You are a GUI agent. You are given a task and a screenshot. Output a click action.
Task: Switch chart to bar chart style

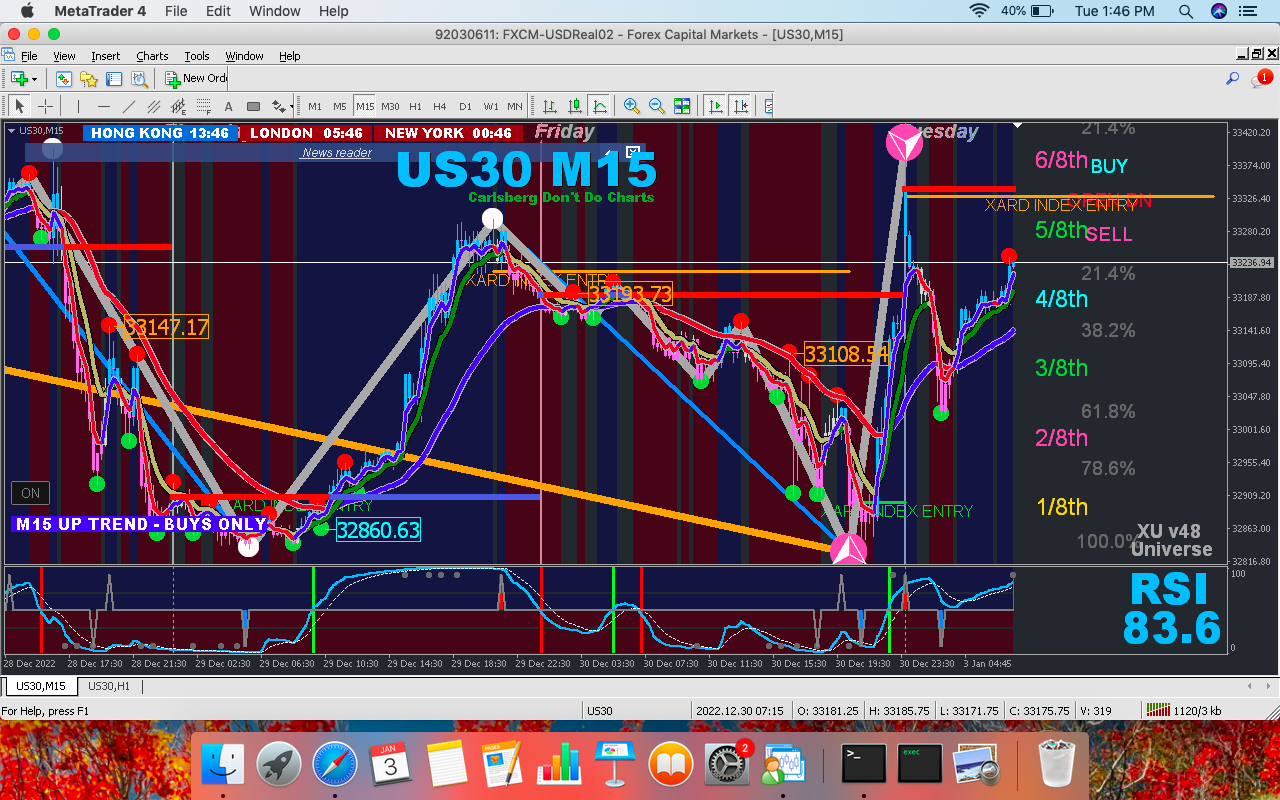pos(549,106)
